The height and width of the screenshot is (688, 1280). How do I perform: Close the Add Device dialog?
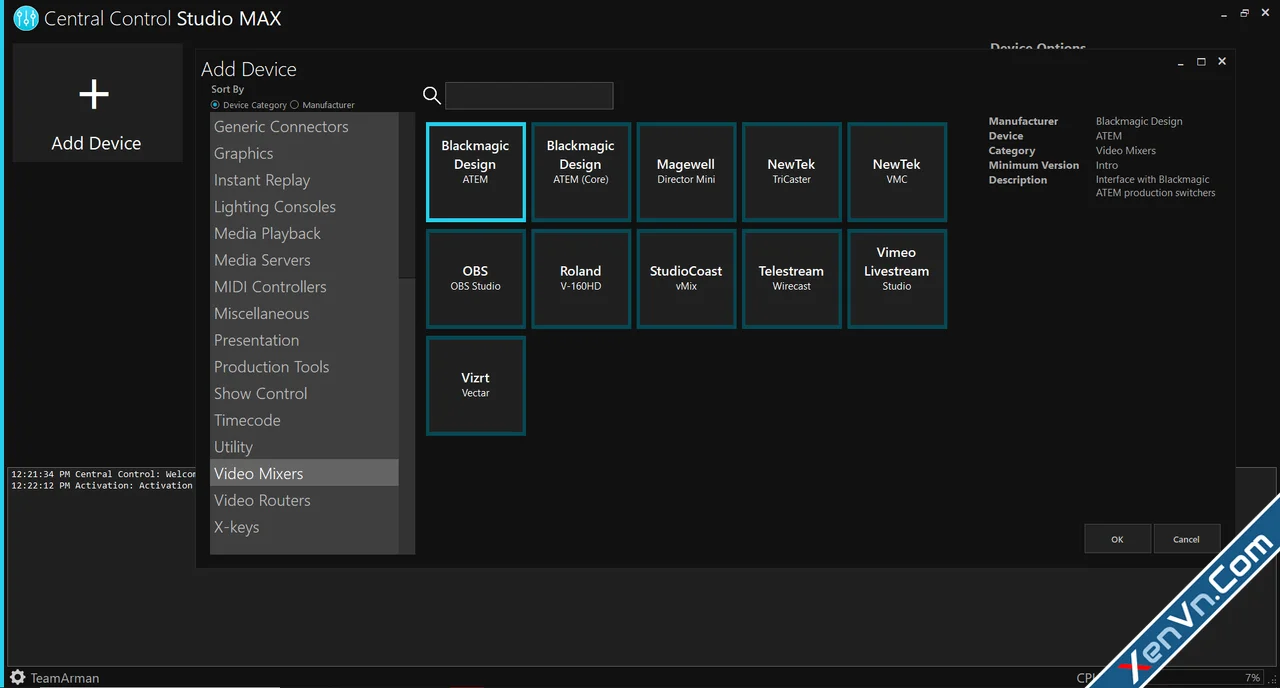1222,61
